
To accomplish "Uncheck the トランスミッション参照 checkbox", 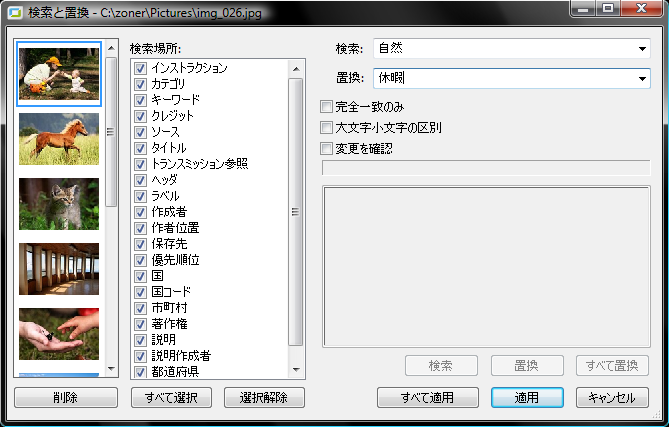I will coord(140,164).
